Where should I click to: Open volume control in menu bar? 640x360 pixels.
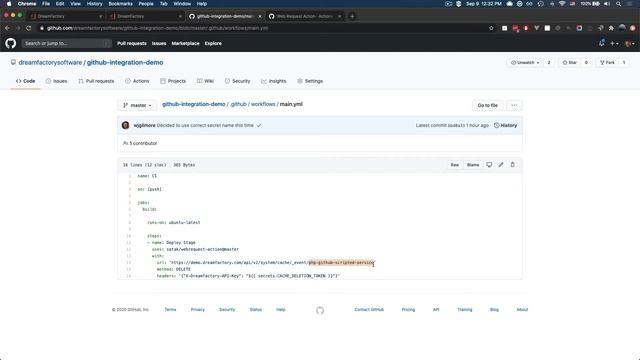[607, 4]
